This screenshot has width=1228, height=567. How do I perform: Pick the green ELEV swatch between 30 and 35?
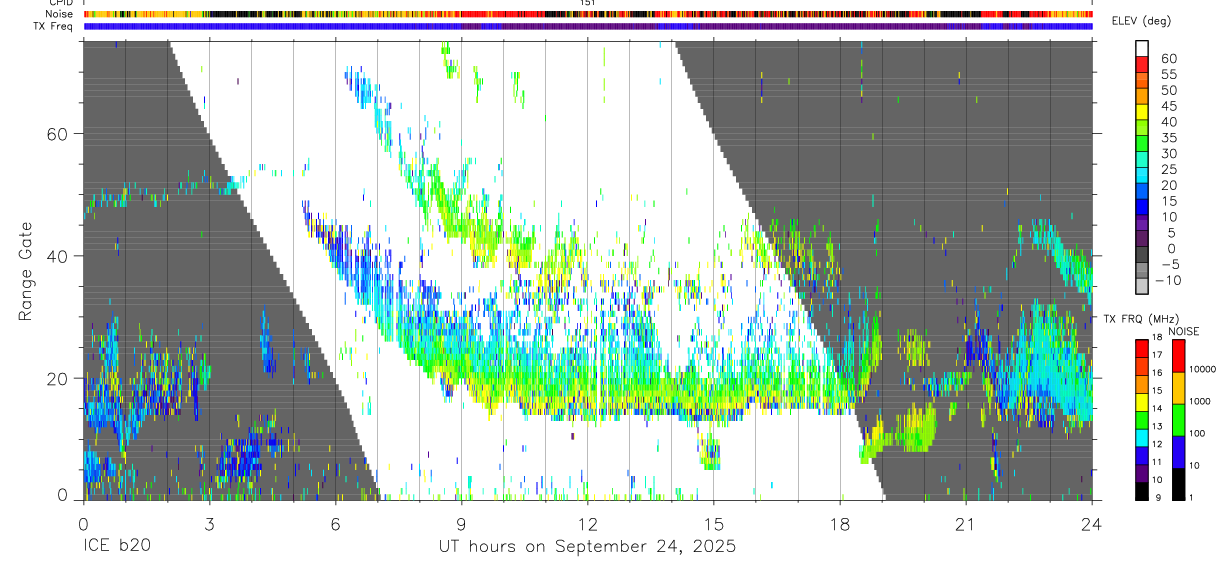[1142, 144]
